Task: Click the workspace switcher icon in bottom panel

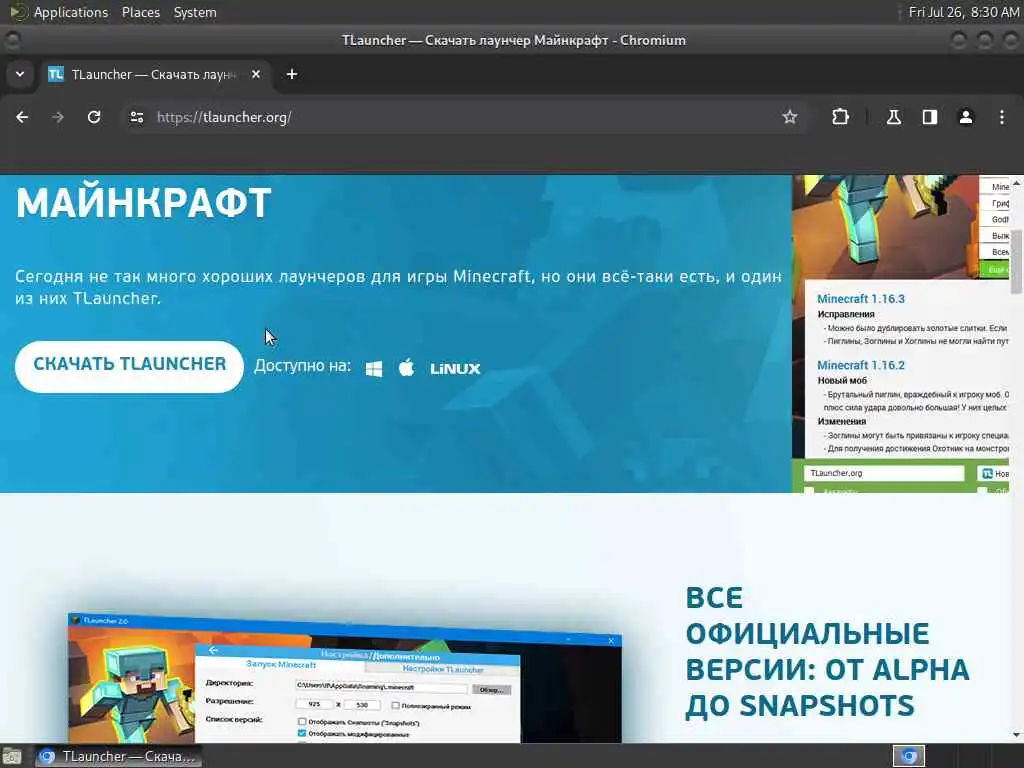Action: pyautogui.click(x=909, y=756)
